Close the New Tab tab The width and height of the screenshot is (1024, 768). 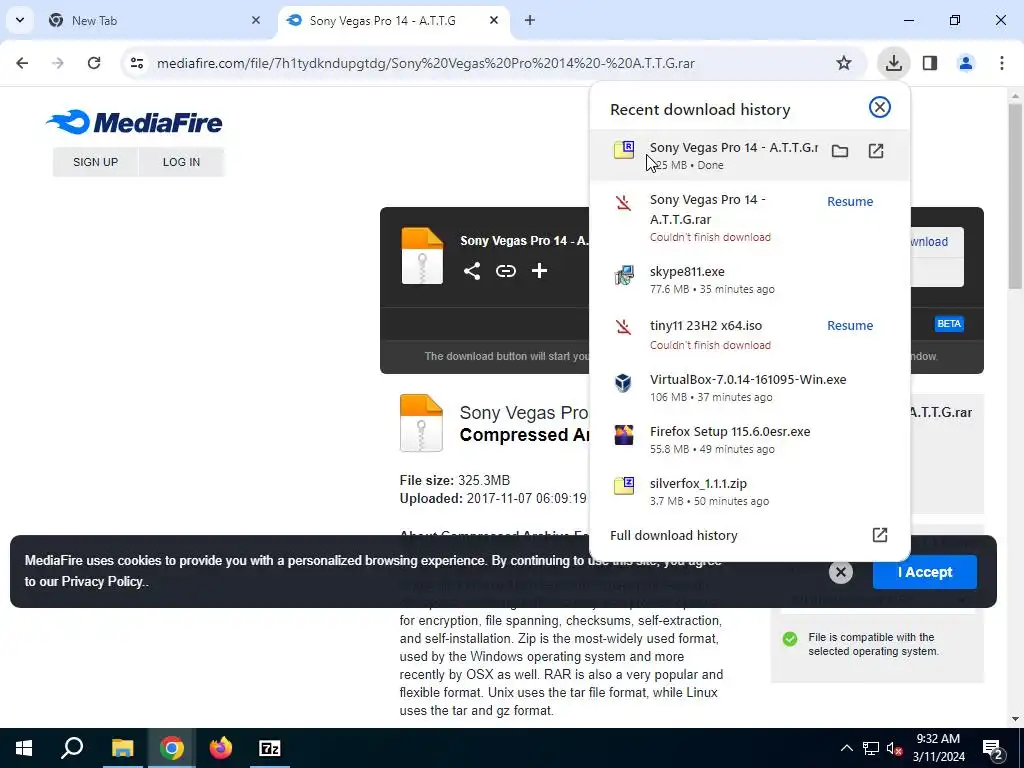(255, 21)
